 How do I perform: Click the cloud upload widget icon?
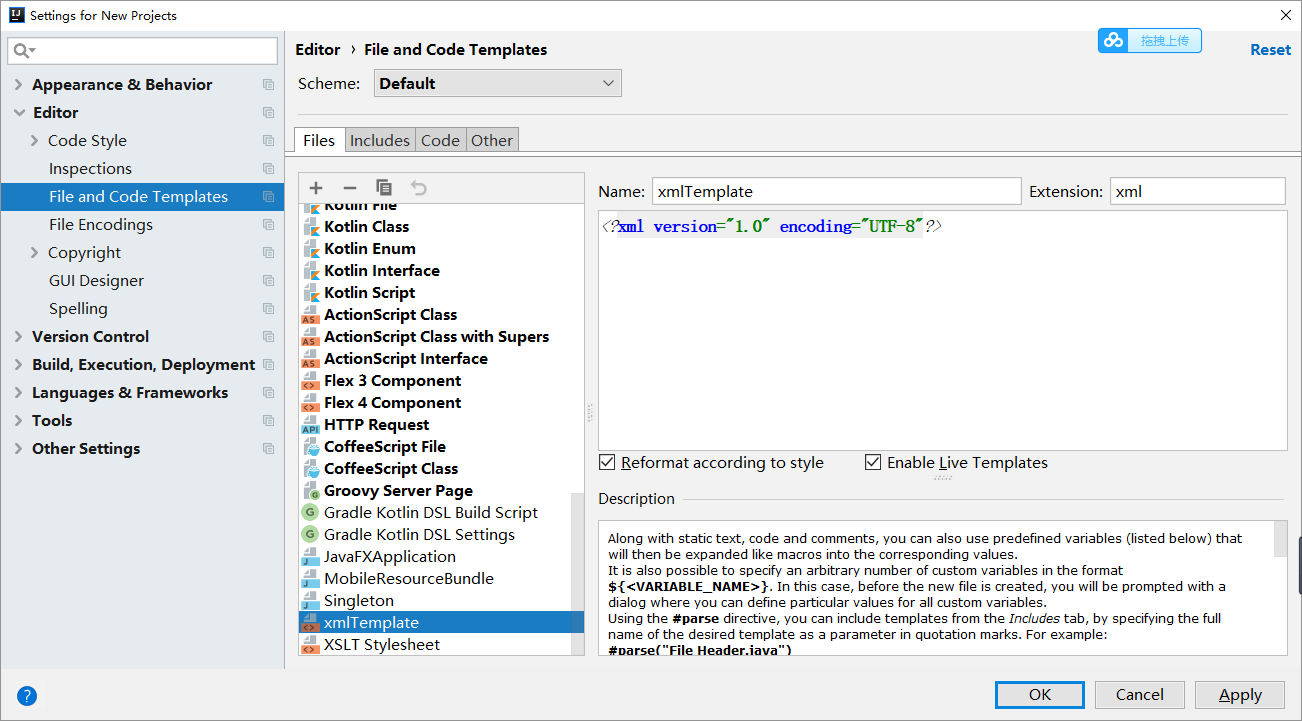(x=1113, y=41)
